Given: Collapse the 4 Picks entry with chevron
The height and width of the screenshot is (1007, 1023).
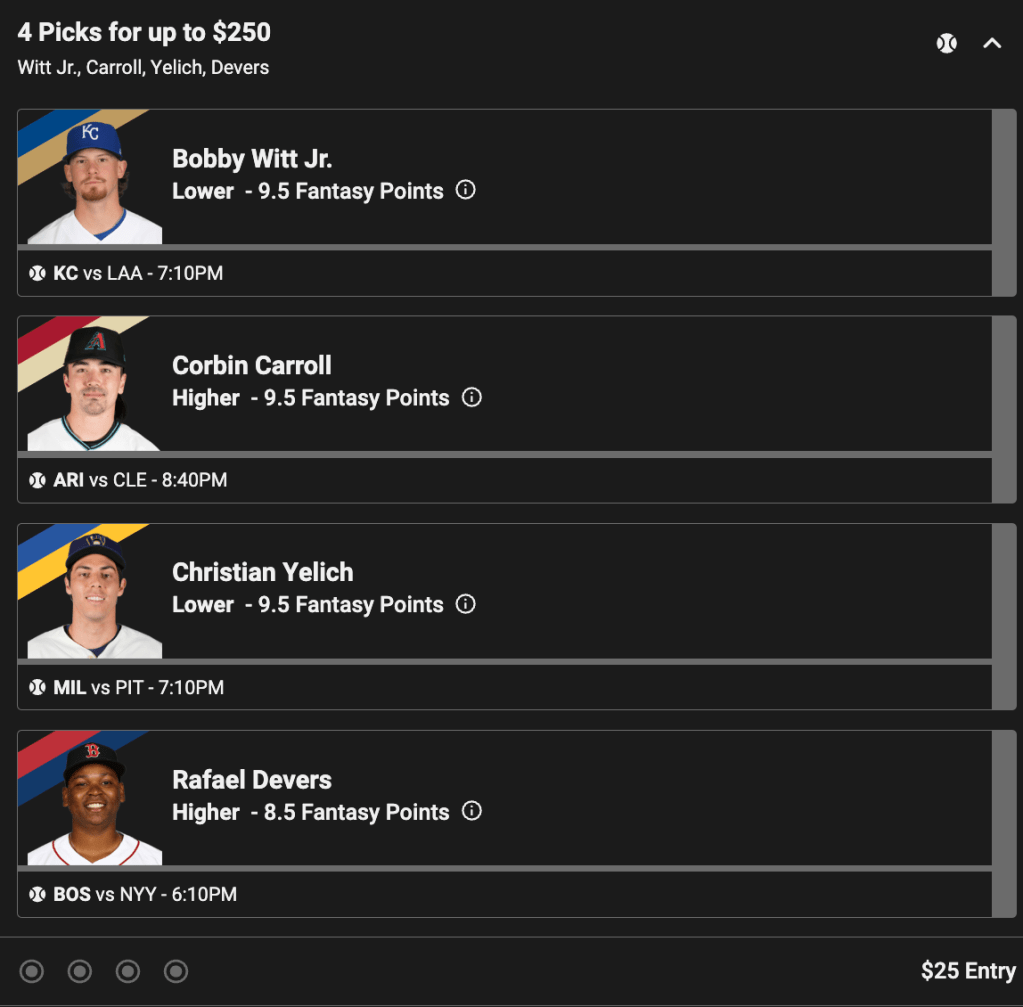Looking at the screenshot, I should tap(992, 43).
